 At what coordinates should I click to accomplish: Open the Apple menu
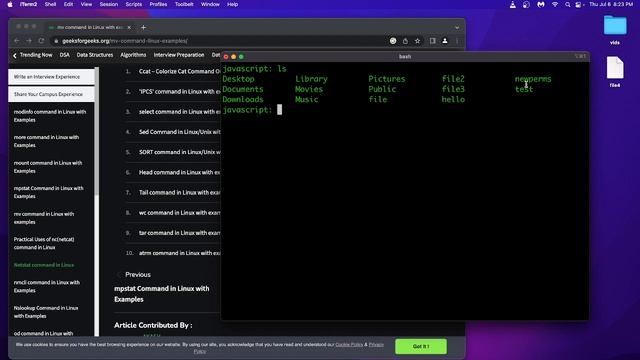coord(10,4)
